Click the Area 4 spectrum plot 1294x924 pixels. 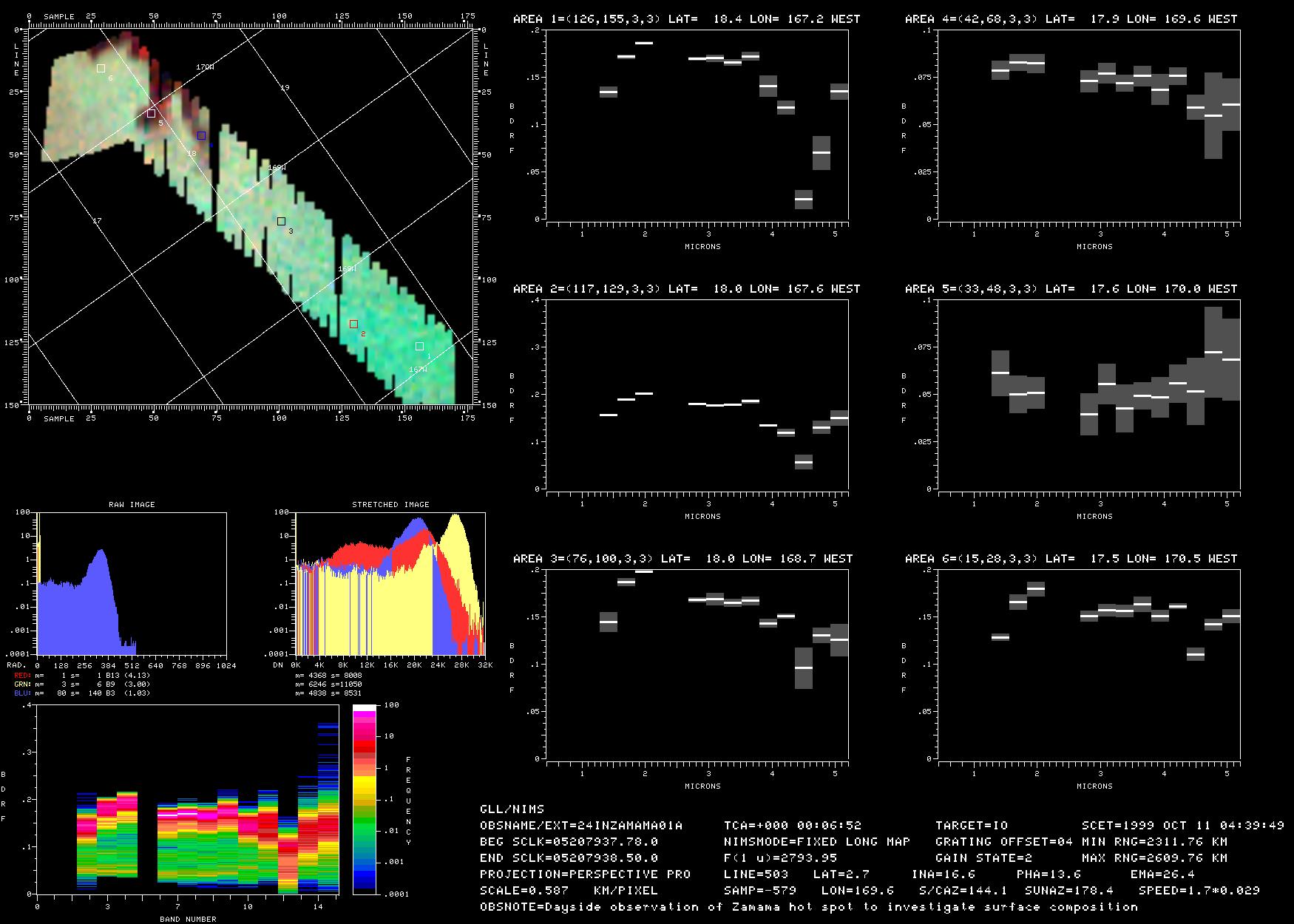point(1089,125)
